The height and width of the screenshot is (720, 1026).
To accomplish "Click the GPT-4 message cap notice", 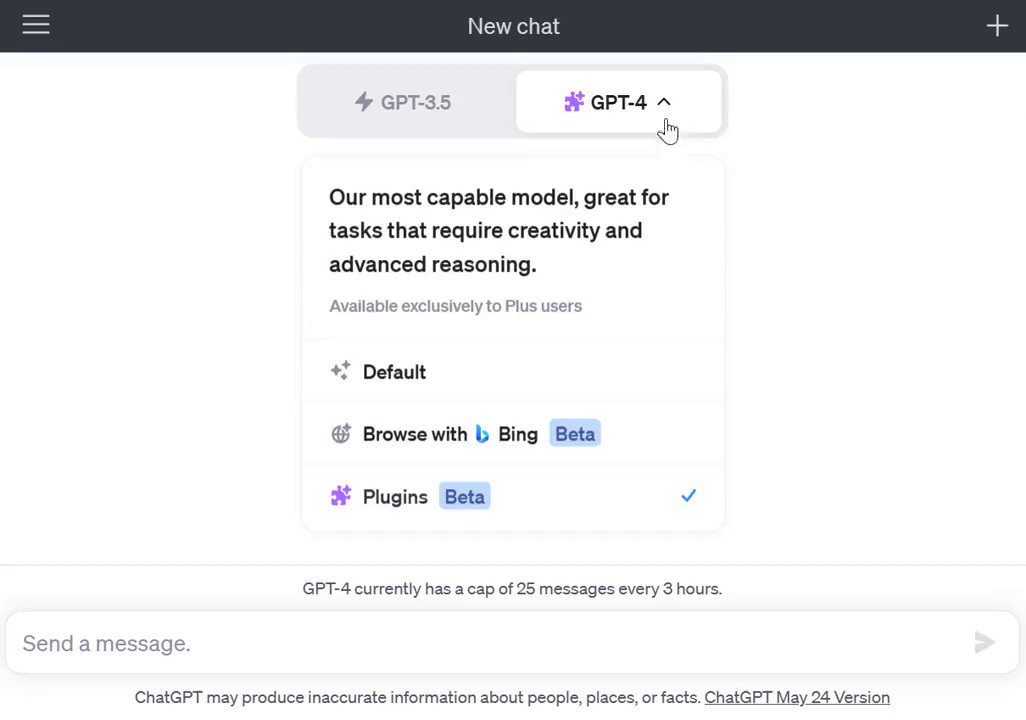I will (512, 588).
